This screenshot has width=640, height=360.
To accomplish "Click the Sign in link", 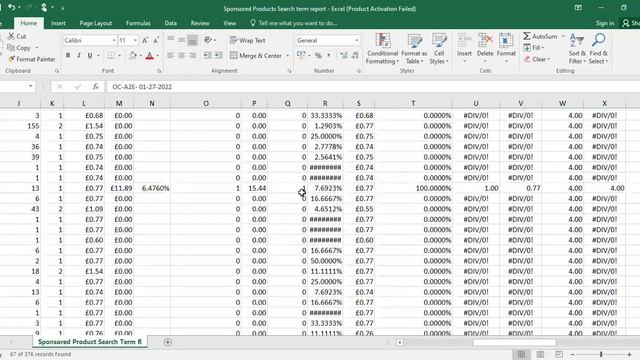I will pyautogui.click(x=604, y=23).
